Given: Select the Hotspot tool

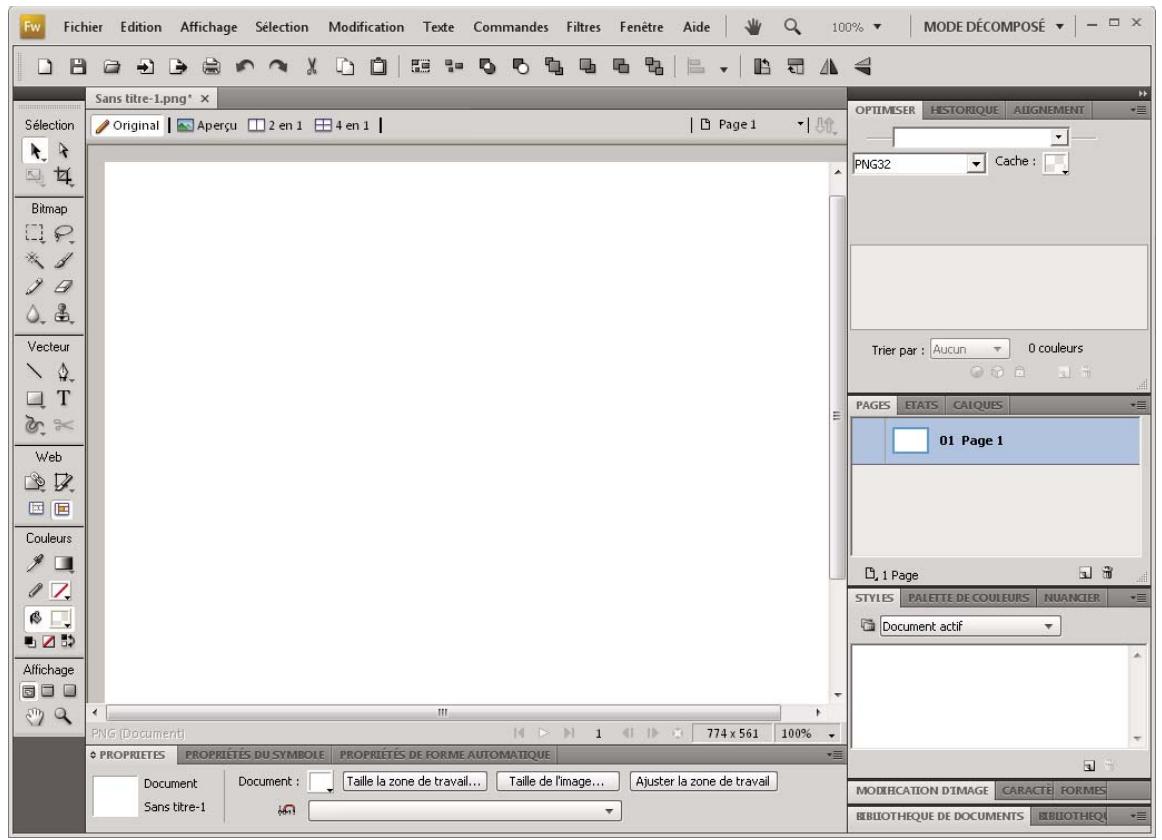Looking at the screenshot, I should coord(35,482).
